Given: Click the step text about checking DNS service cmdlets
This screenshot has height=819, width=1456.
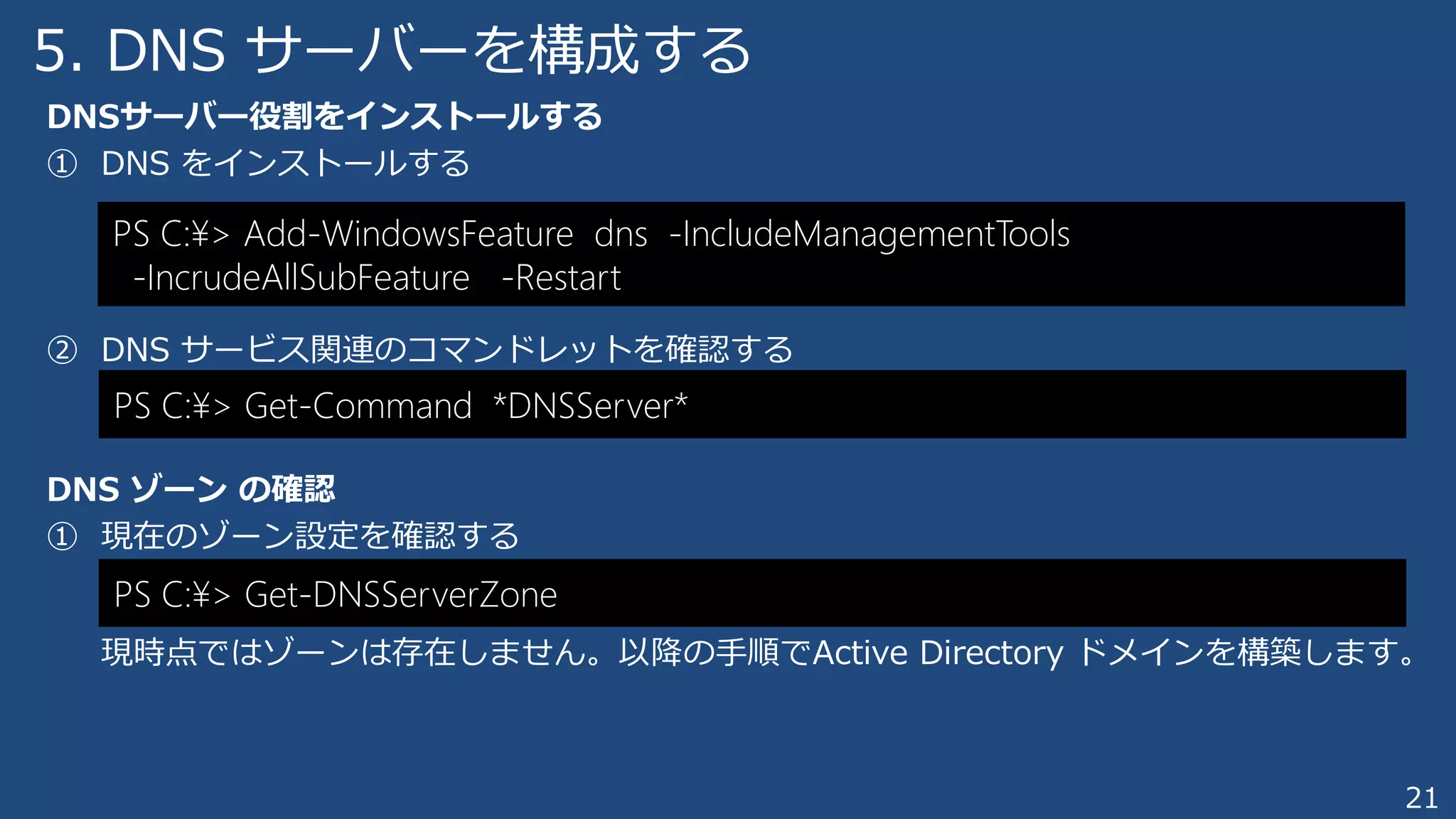Looking at the screenshot, I should tap(446, 350).
